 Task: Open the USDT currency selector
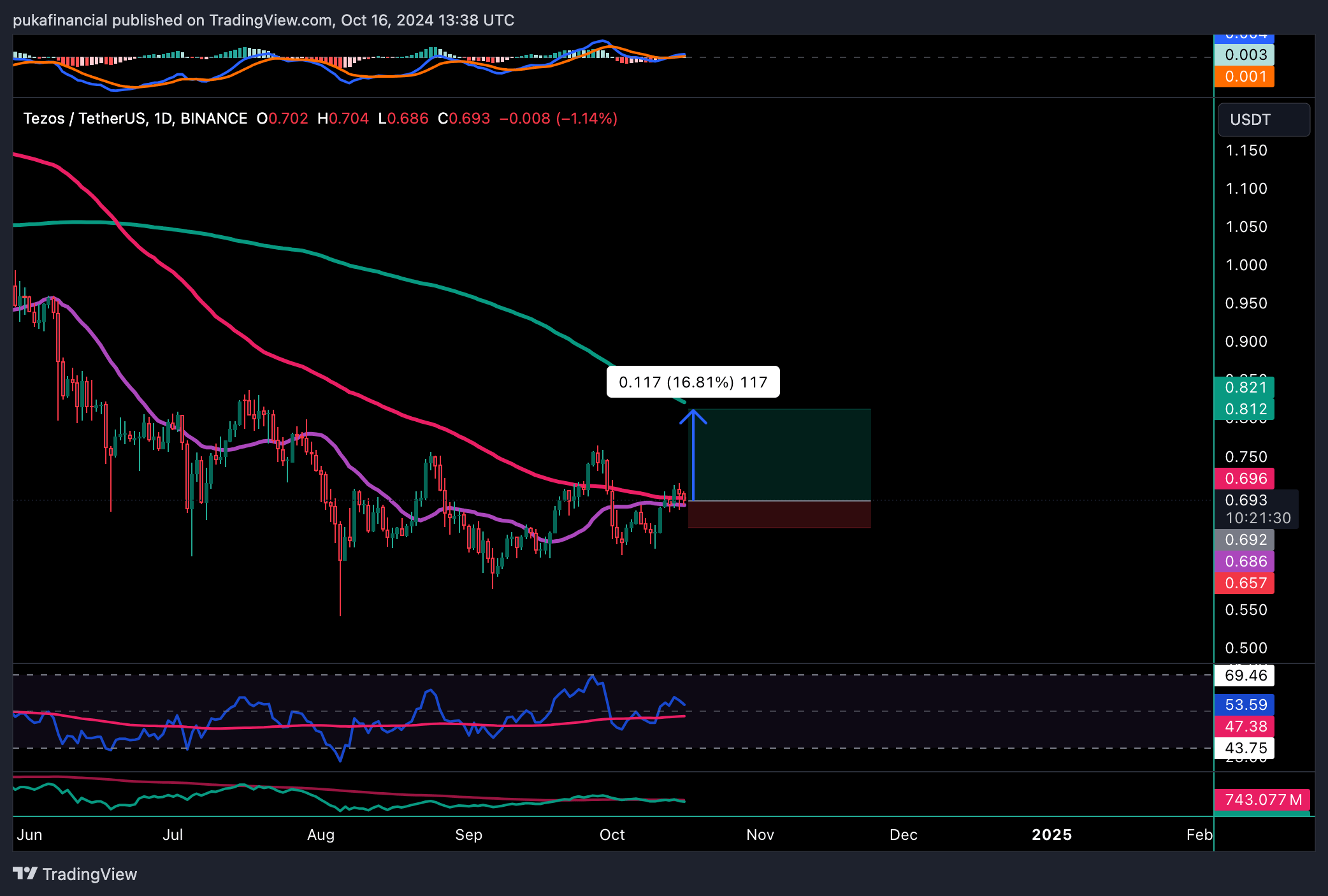click(x=1264, y=120)
